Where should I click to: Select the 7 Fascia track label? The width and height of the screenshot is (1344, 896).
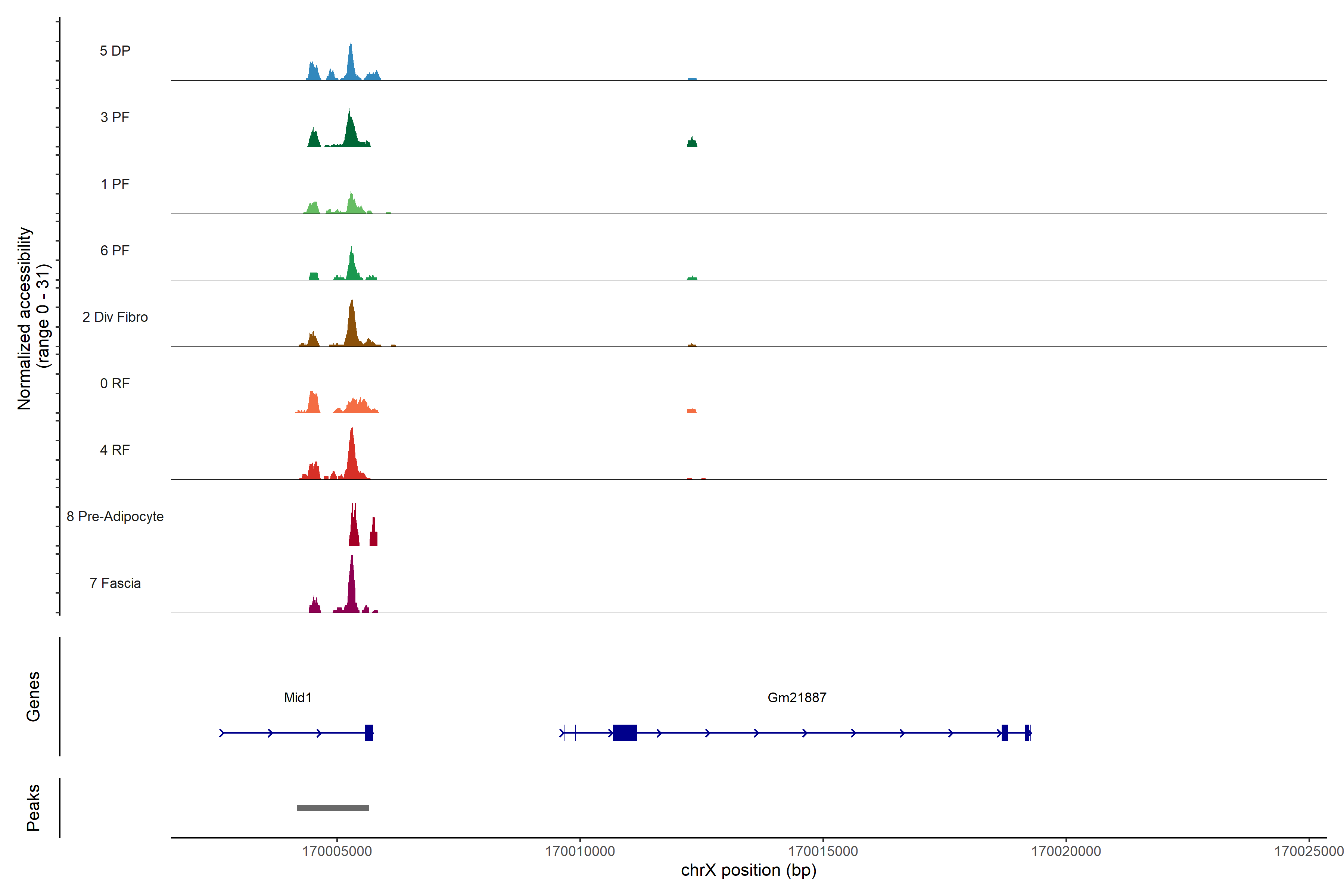click(x=115, y=583)
